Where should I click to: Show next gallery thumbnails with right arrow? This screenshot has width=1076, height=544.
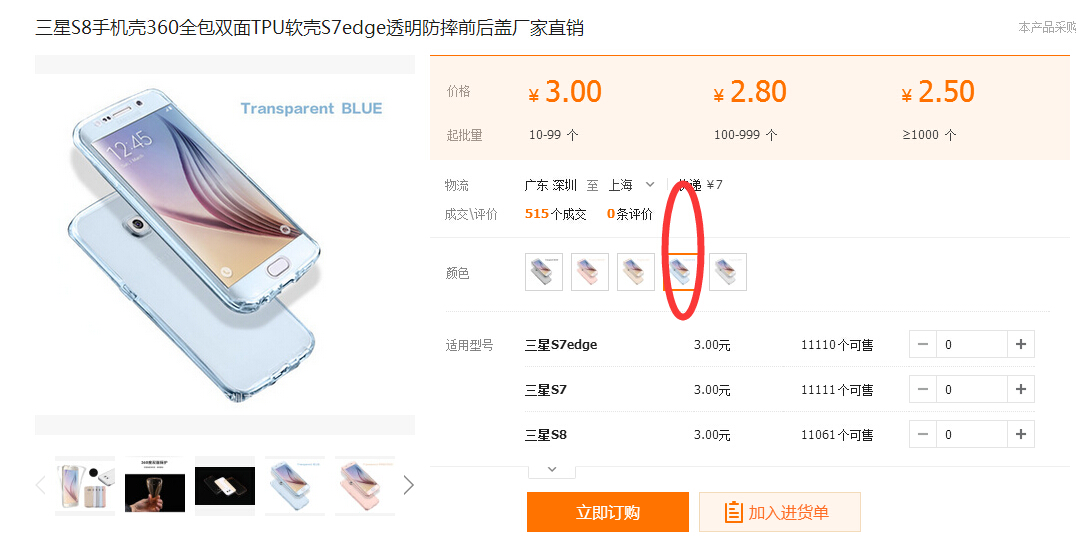pyautogui.click(x=408, y=486)
